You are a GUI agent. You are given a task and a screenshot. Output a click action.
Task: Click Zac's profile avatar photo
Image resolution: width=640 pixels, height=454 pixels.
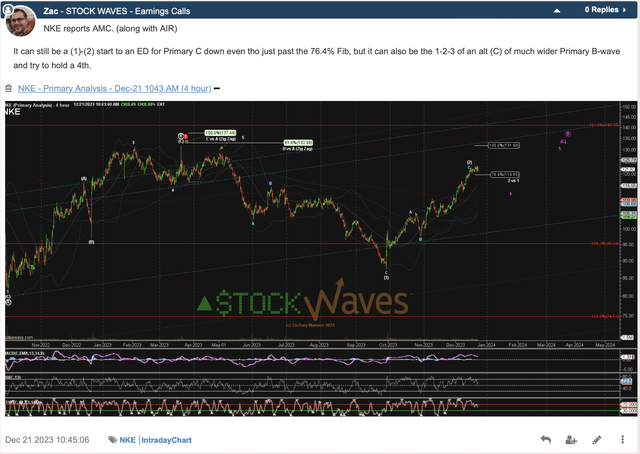point(20,22)
